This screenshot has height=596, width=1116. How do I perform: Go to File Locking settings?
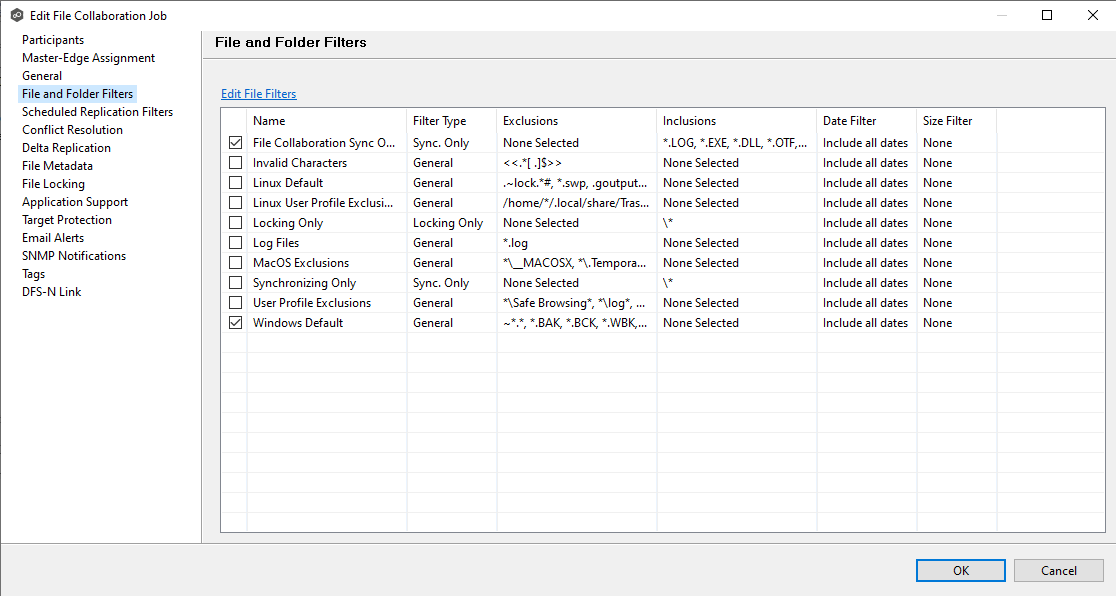[x=53, y=184]
